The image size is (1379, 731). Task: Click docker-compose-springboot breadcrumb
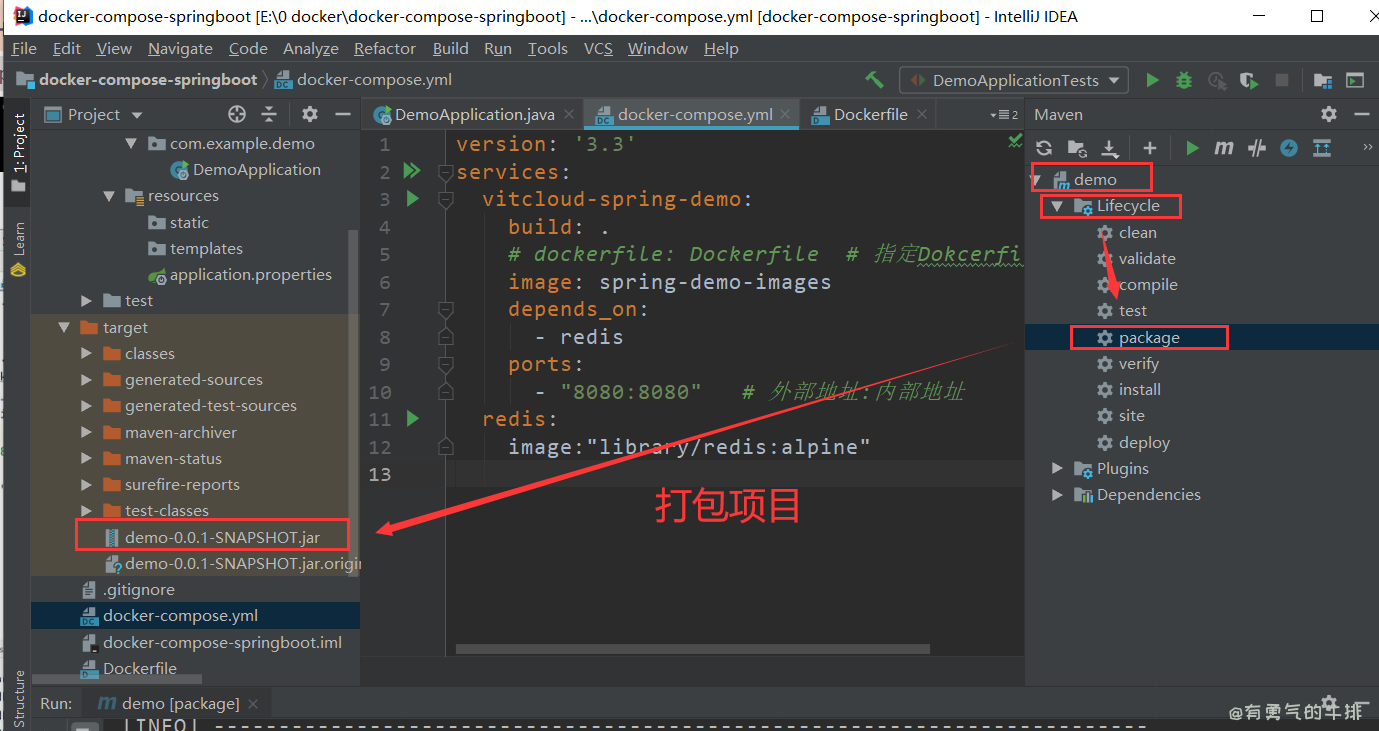(x=148, y=80)
